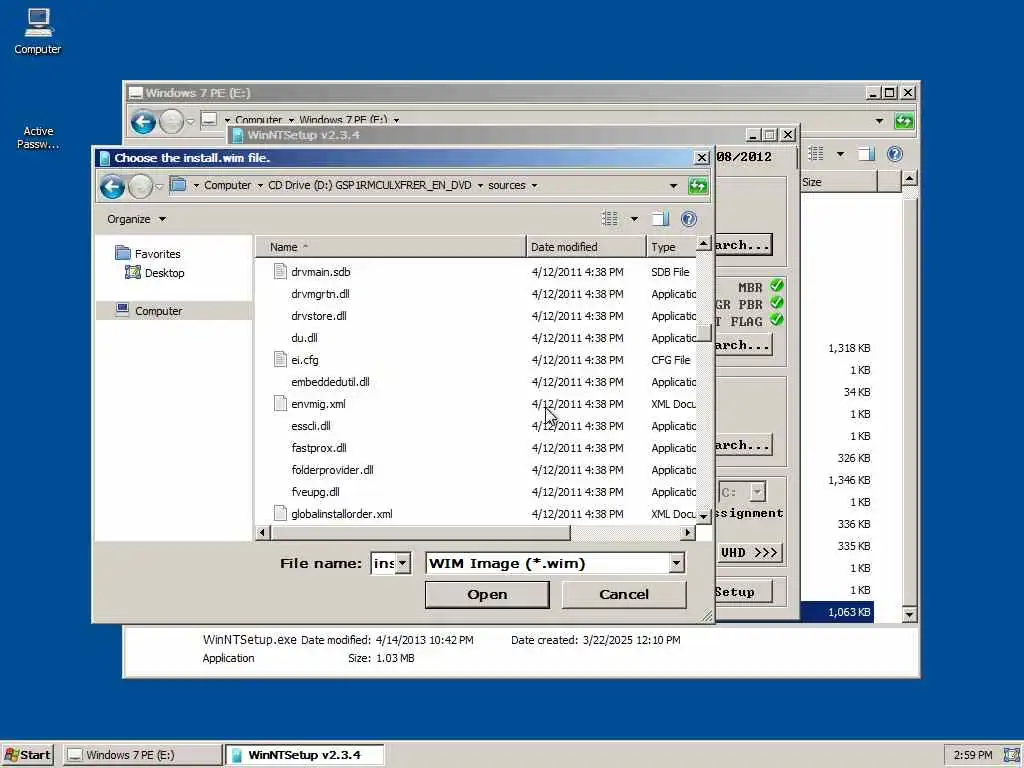The width and height of the screenshot is (1024, 768).
Task: Change view in Windows 7 PE explorer window
Action: tap(816, 153)
